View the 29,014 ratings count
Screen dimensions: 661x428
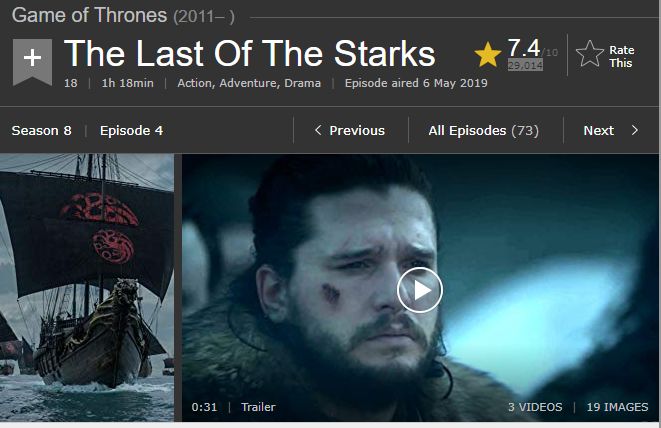click(x=525, y=65)
